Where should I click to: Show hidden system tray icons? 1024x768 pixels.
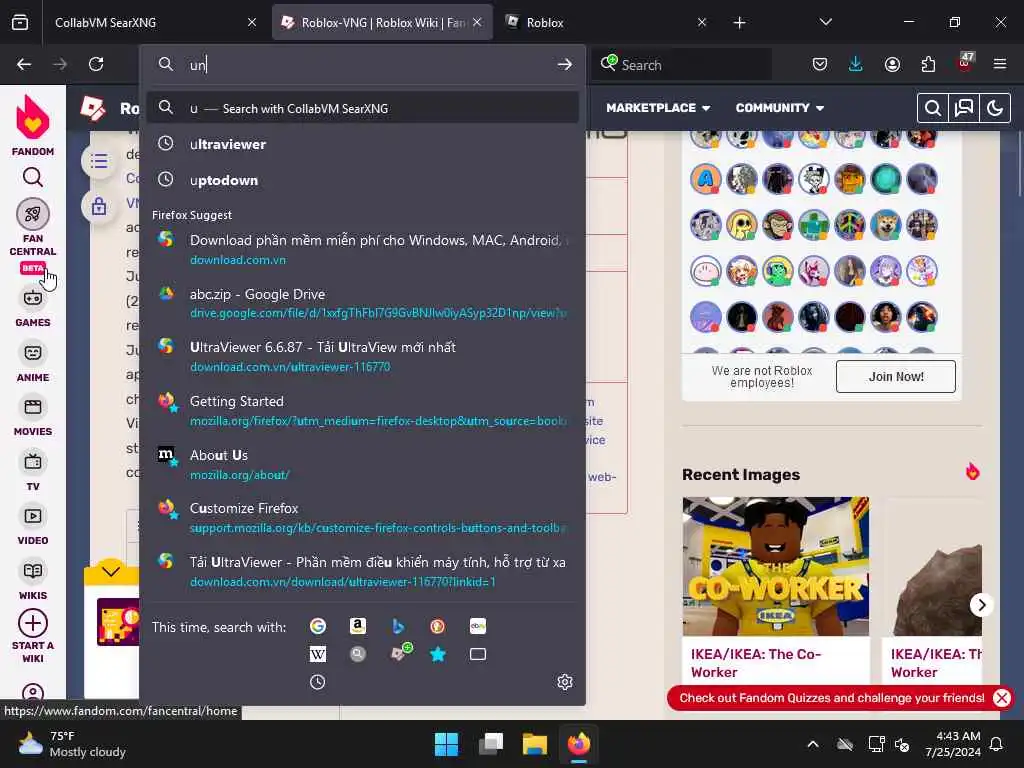(x=813, y=744)
